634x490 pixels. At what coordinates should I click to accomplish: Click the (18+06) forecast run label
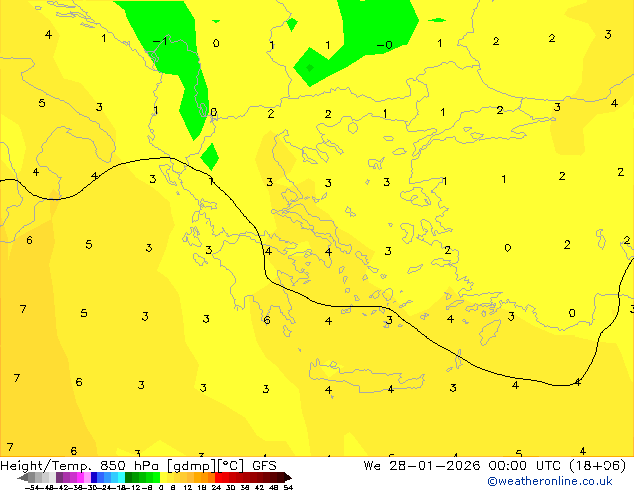(598, 466)
